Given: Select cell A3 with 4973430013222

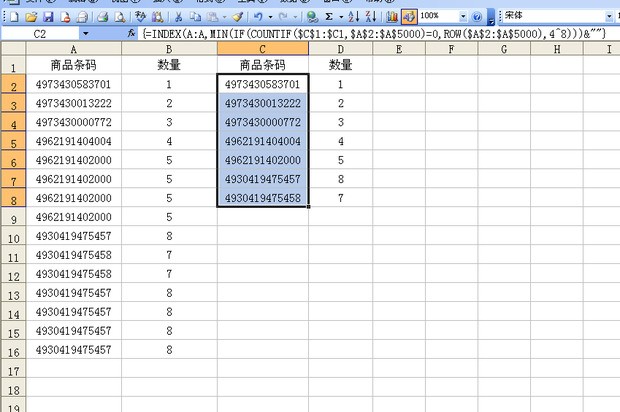Looking at the screenshot, I should pos(74,103).
